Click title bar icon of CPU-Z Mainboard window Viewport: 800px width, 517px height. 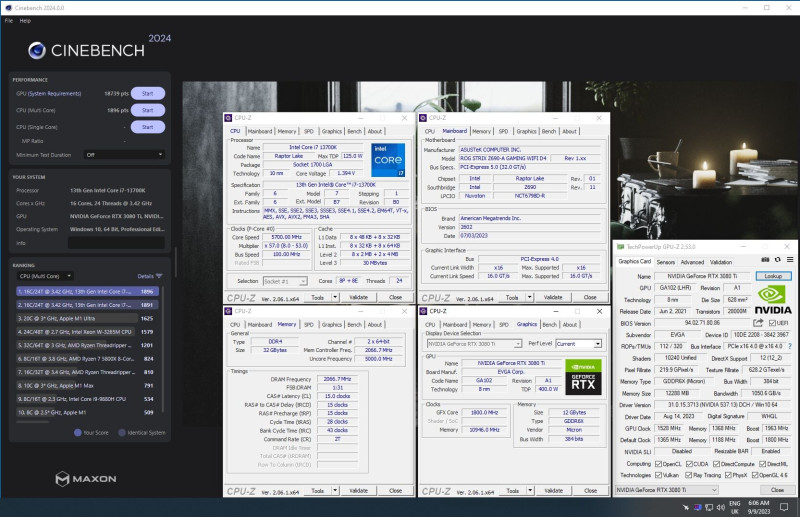tap(423, 118)
